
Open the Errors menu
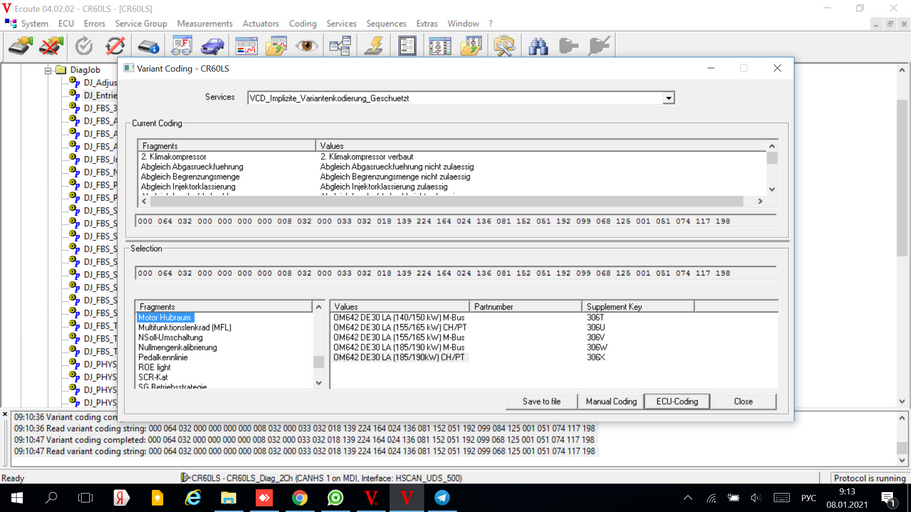pyautogui.click(x=94, y=24)
